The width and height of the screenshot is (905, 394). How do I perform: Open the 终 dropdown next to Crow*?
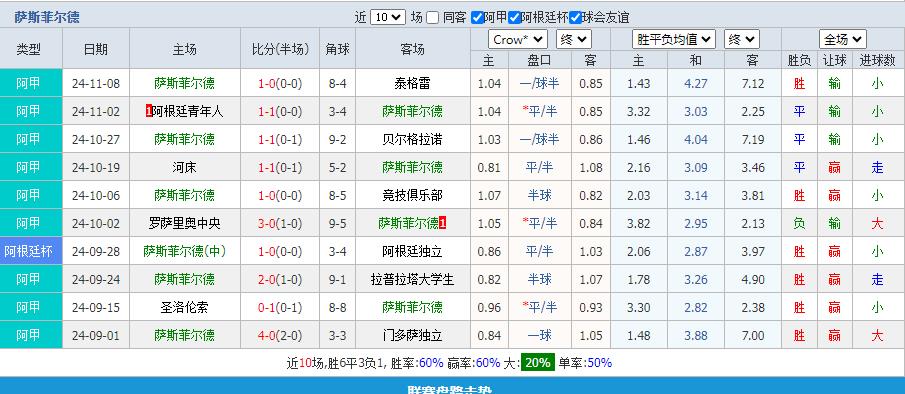[573, 40]
